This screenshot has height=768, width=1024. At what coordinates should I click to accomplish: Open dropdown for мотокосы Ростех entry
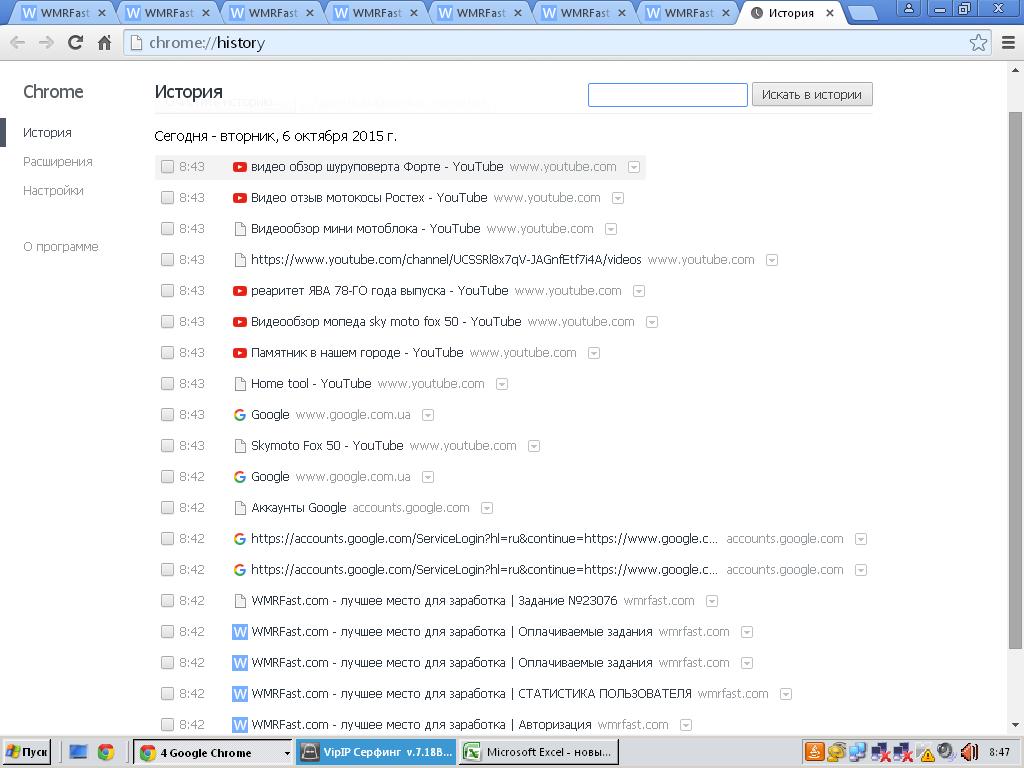618,198
